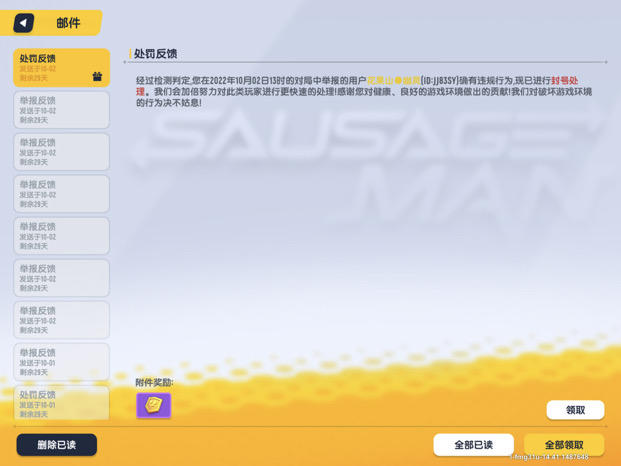Tap the purple reward item under 附件奖励
The image size is (621, 466).
click(x=153, y=404)
